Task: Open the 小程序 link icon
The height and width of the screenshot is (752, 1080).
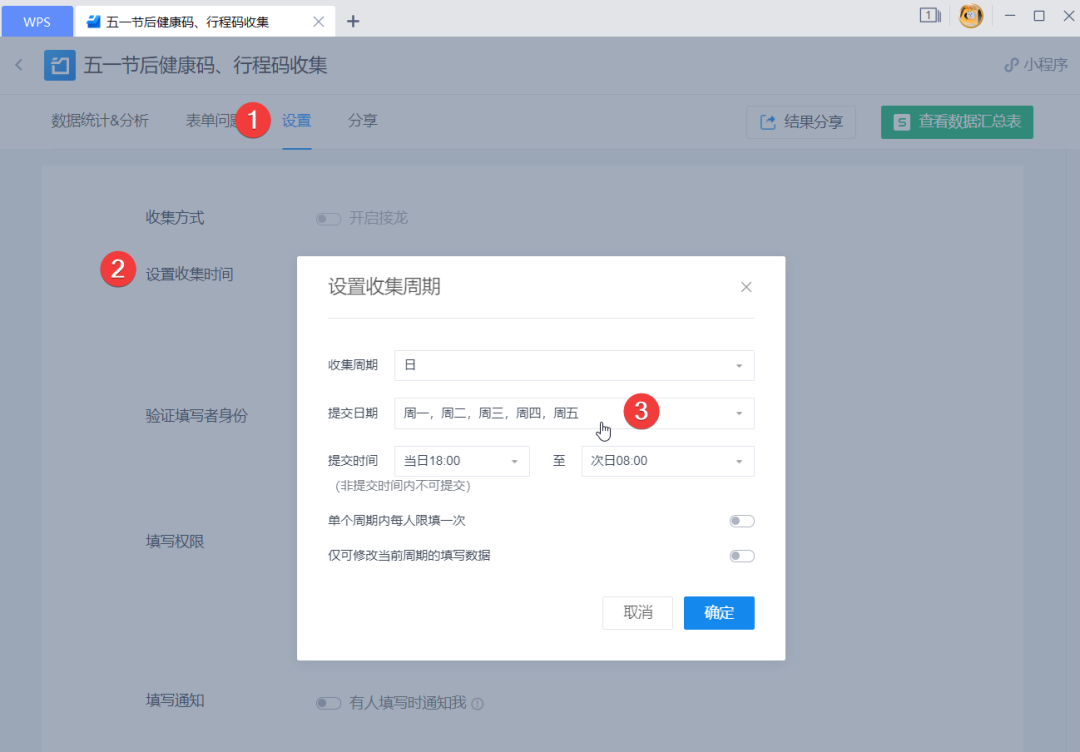Action: pyautogui.click(x=1011, y=65)
